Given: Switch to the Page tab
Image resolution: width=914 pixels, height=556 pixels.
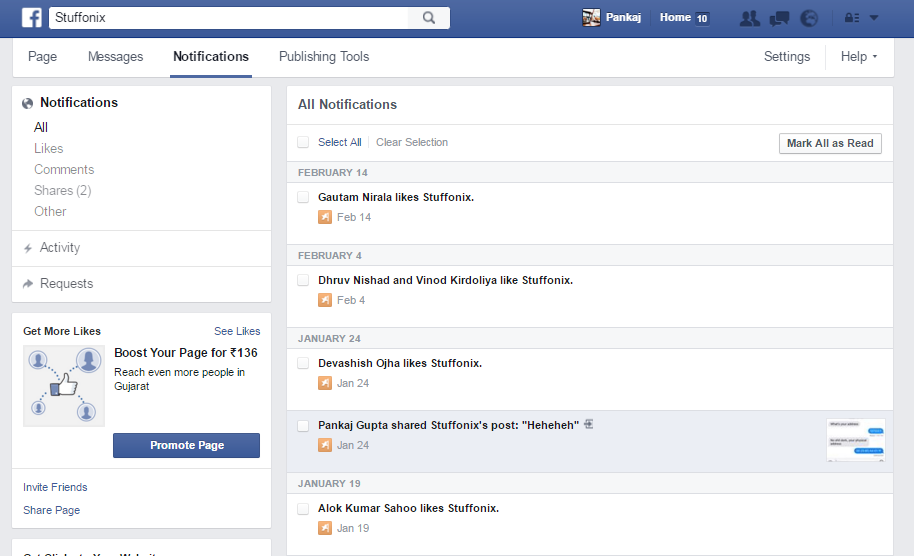Looking at the screenshot, I should tap(43, 57).
